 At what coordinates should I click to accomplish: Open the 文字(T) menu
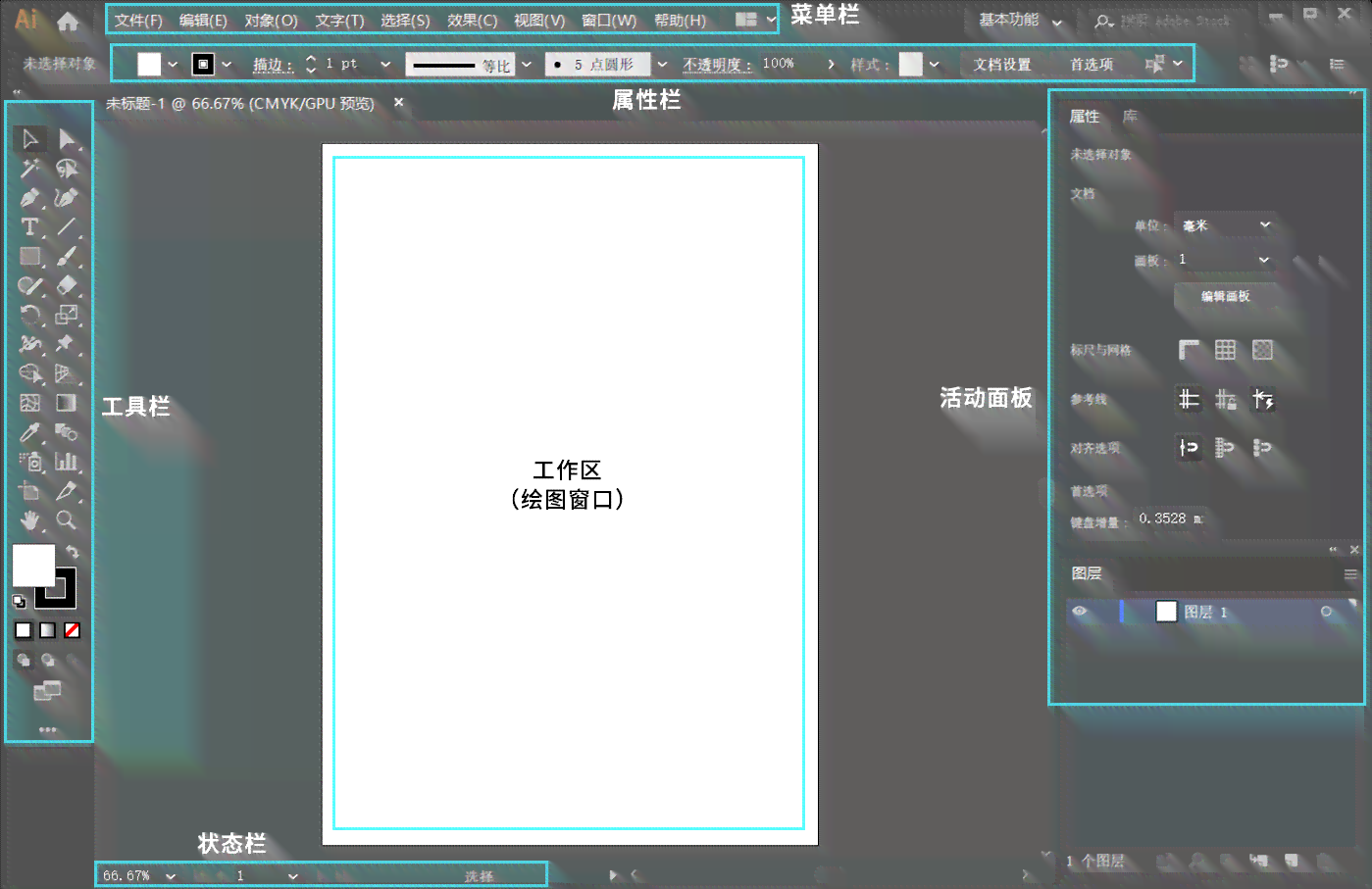[339, 21]
